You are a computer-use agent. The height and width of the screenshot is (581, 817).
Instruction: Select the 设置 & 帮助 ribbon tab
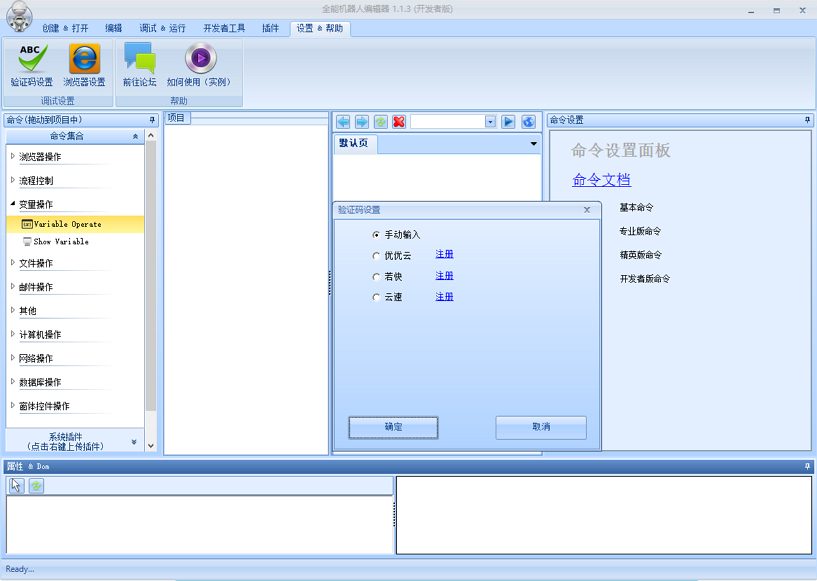tap(320, 28)
